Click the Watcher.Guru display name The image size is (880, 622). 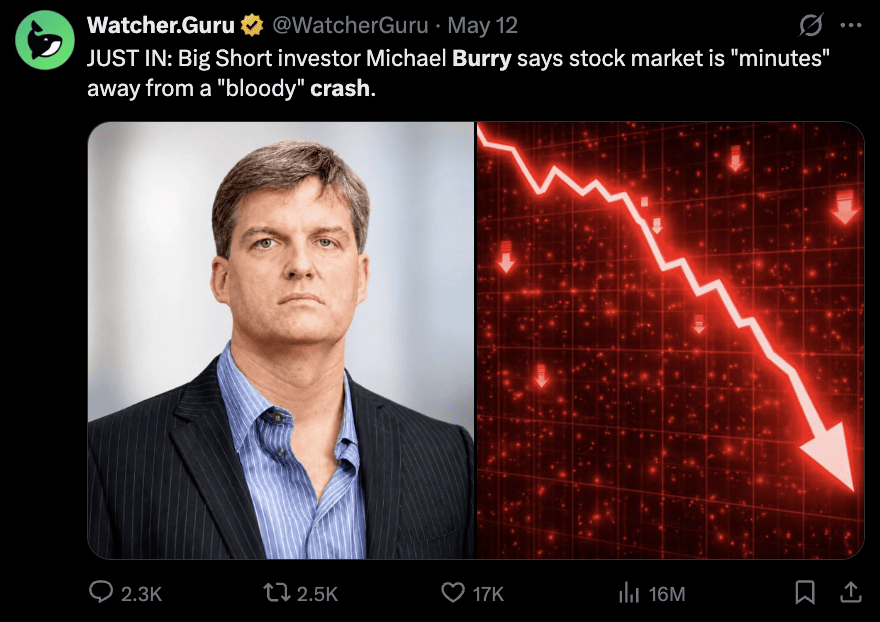161,25
